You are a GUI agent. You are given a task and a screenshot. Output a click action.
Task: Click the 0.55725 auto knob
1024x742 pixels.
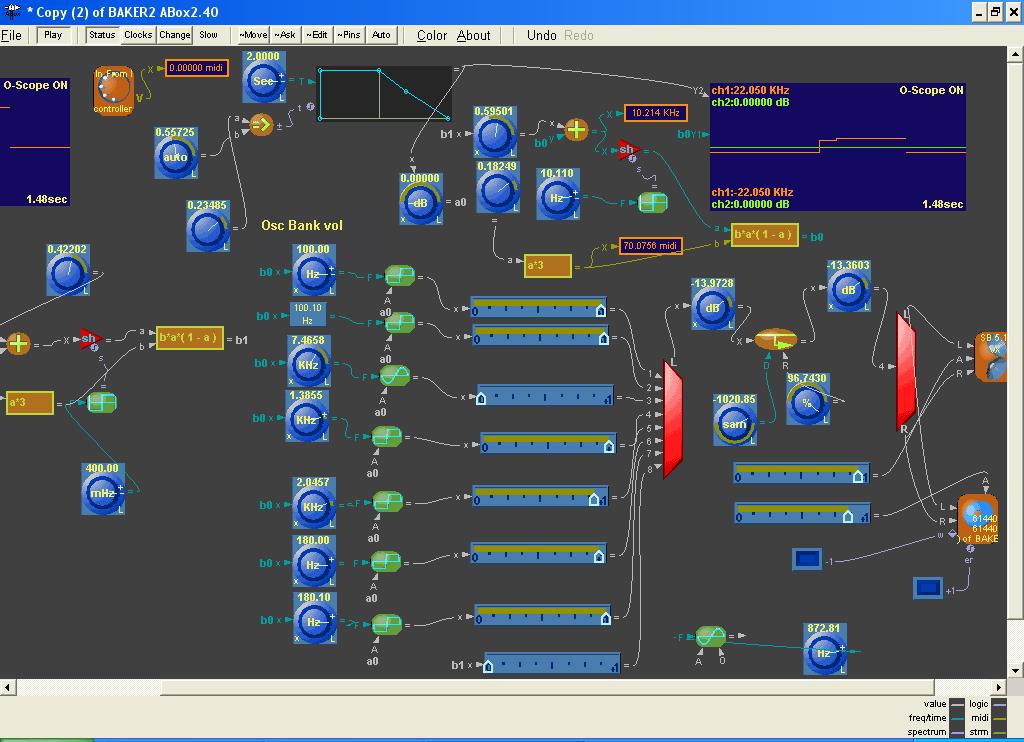click(x=175, y=157)
